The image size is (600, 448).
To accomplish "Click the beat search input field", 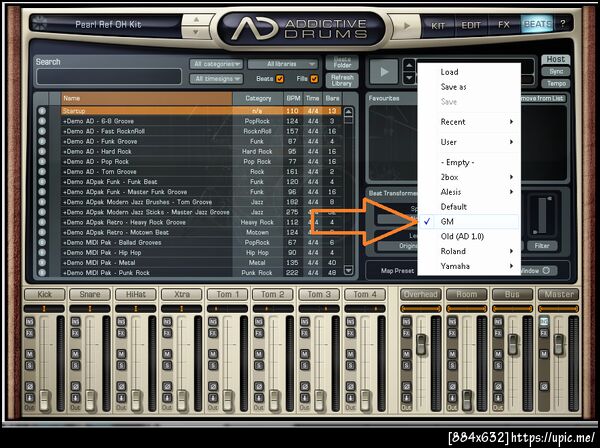I will click(109, 77).
